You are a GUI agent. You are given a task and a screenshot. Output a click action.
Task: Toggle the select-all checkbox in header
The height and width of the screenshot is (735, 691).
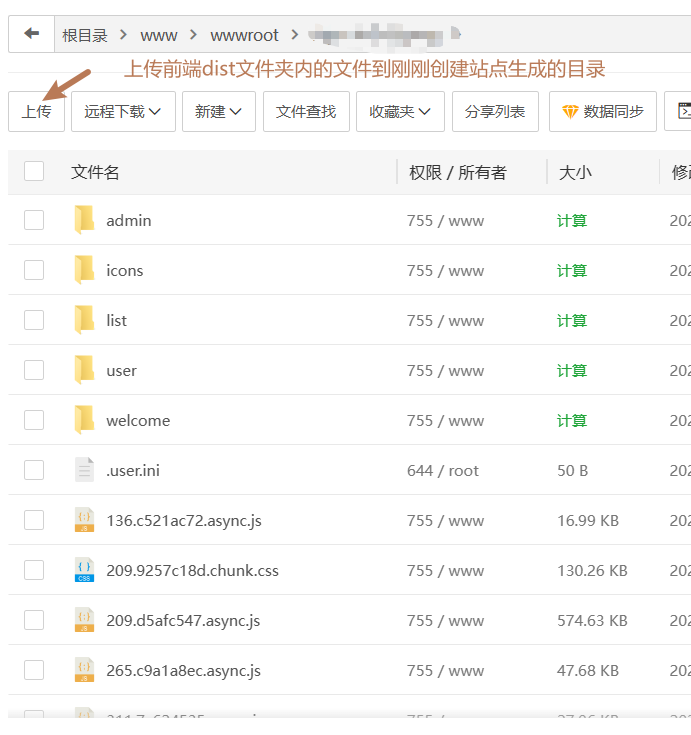click(x=34, y=171)
